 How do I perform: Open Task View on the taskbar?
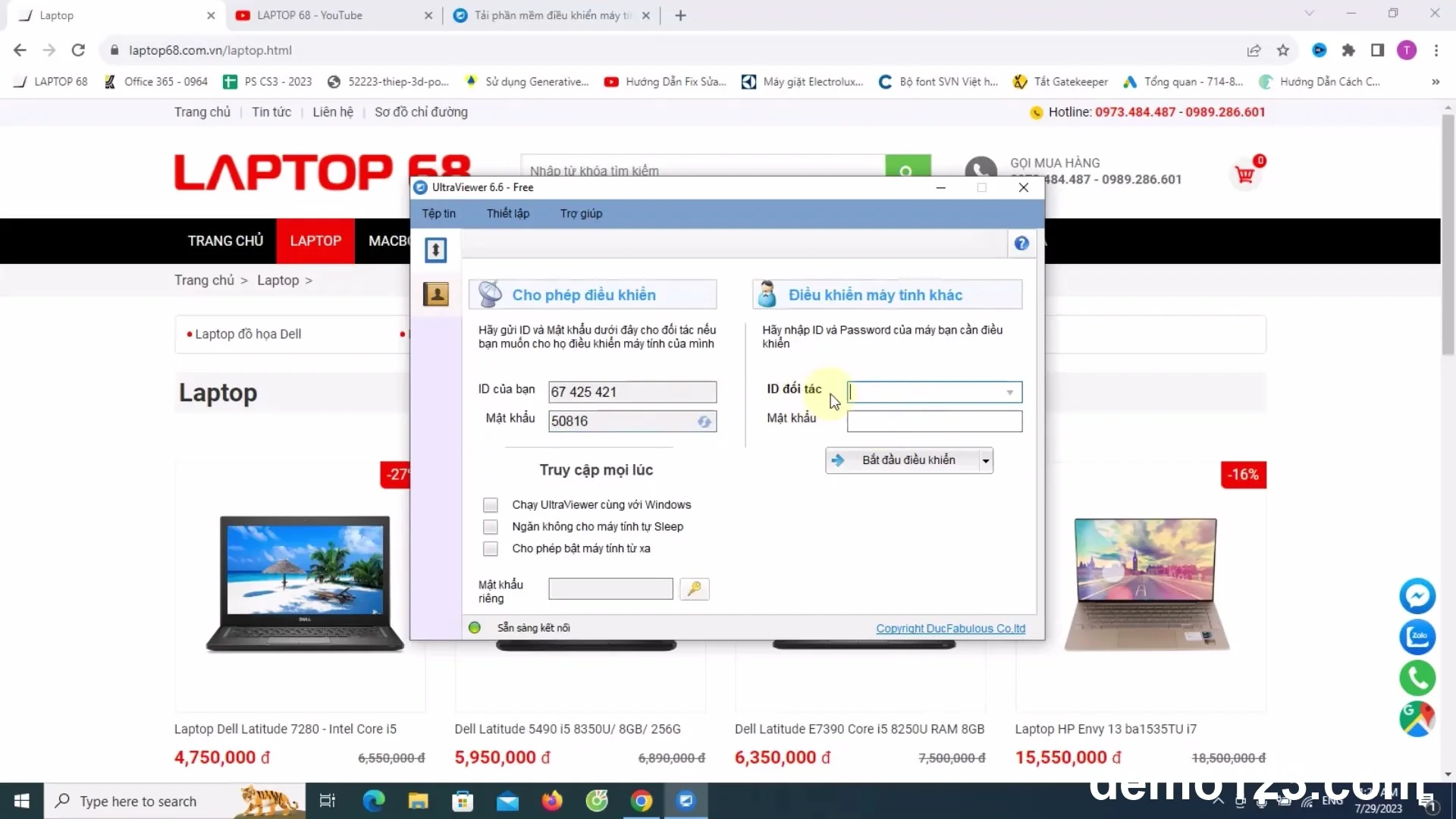(328, 801)
